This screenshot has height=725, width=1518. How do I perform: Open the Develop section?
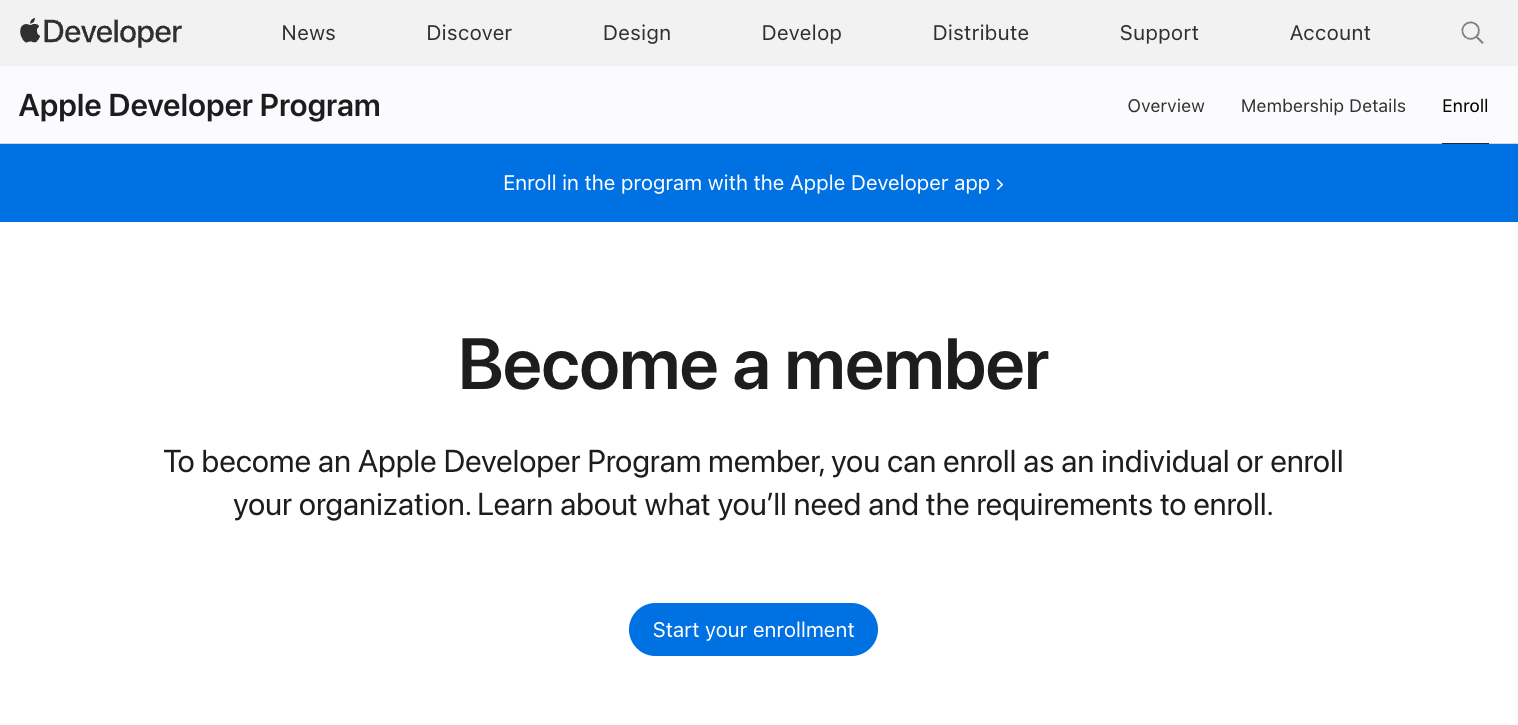(x=801, y=32)
